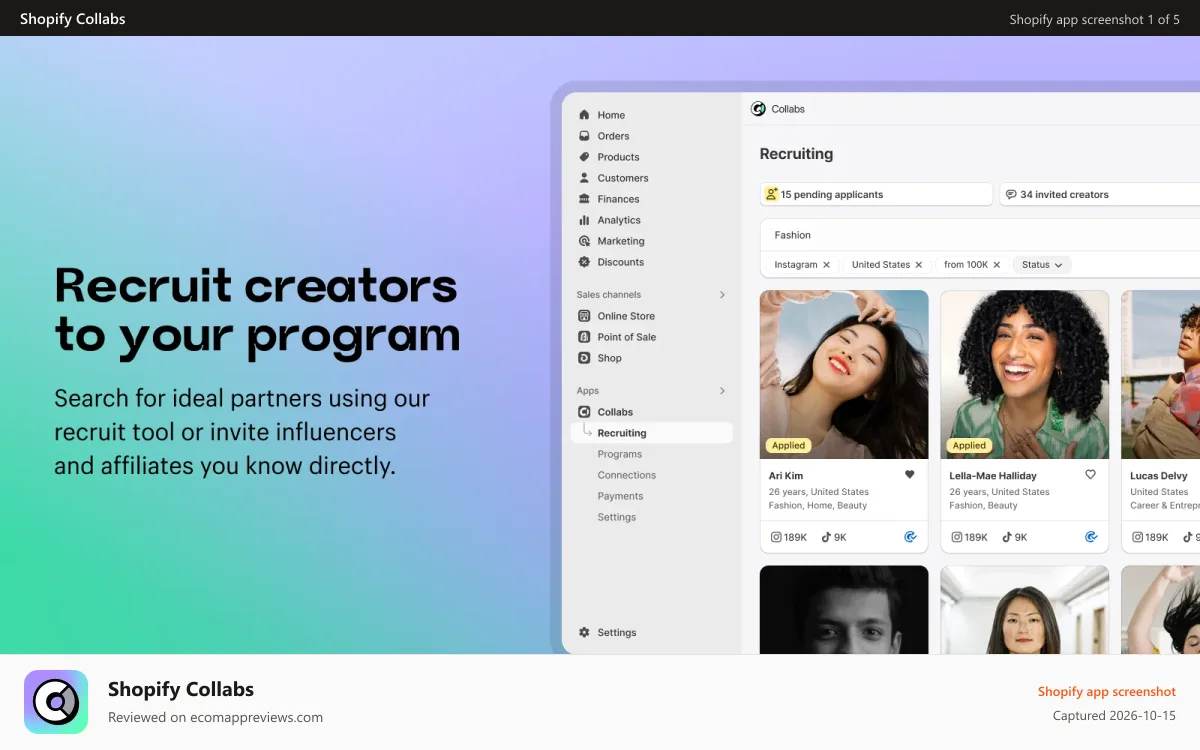This screenshot has height=750, width=1200.
Task: Open Collabs Settings submenu item
Action: [617, 517]
